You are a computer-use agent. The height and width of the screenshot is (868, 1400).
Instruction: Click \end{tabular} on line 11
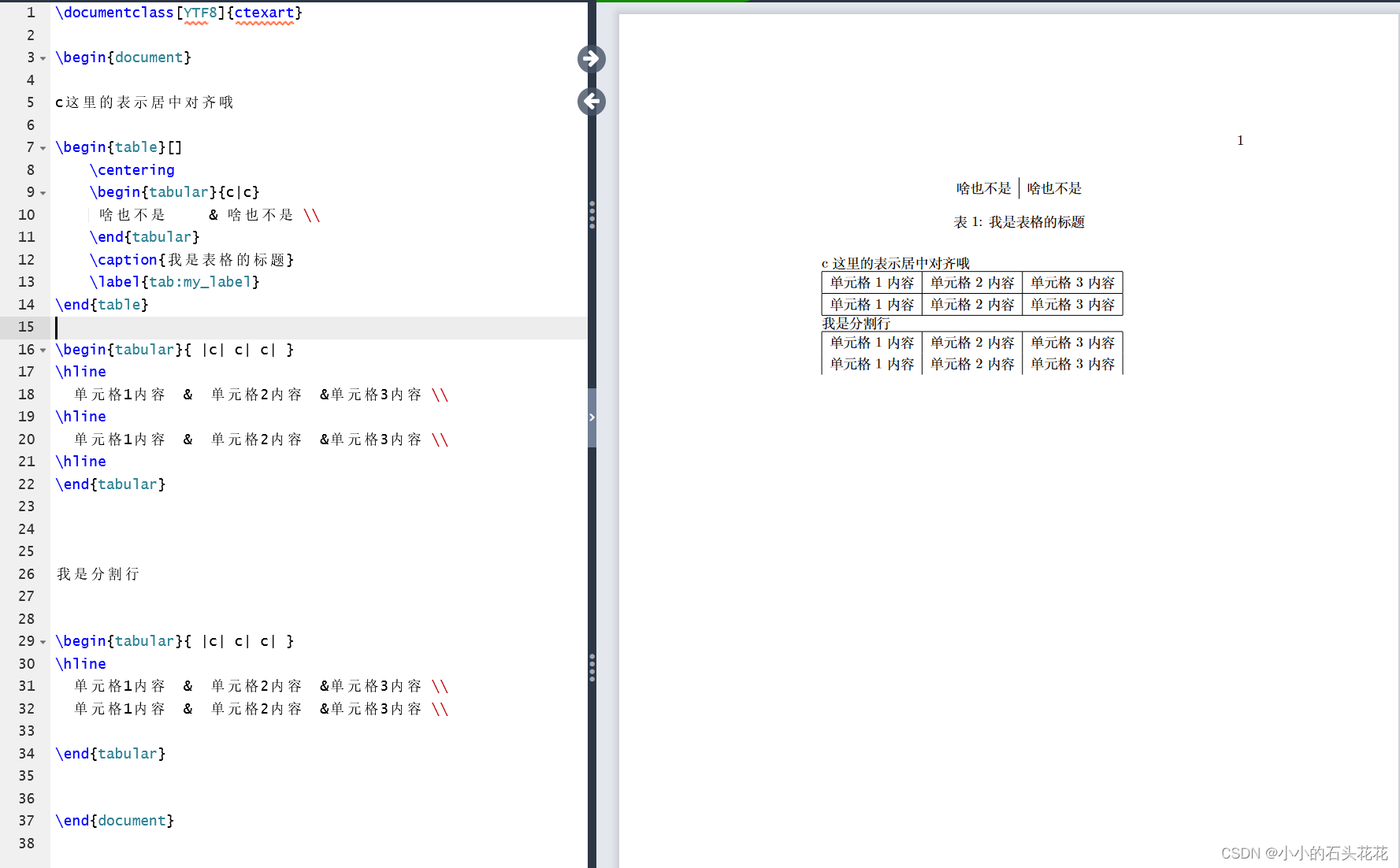point(144,237)
